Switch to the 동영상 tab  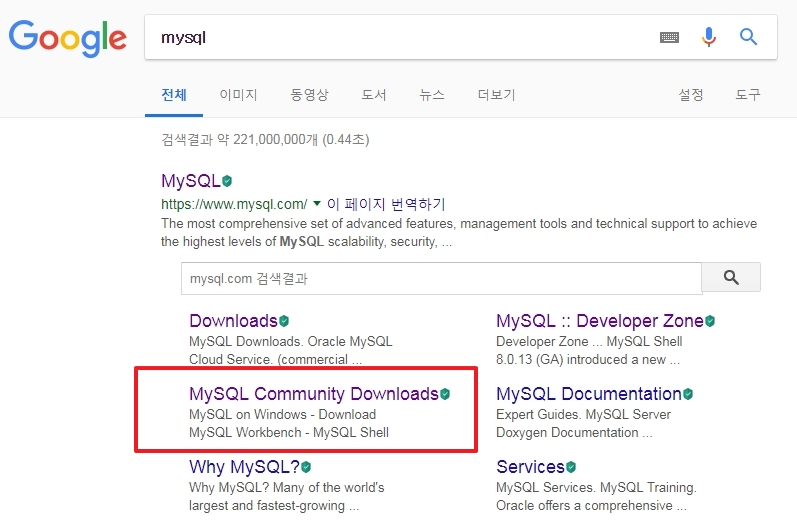point(309,95)
